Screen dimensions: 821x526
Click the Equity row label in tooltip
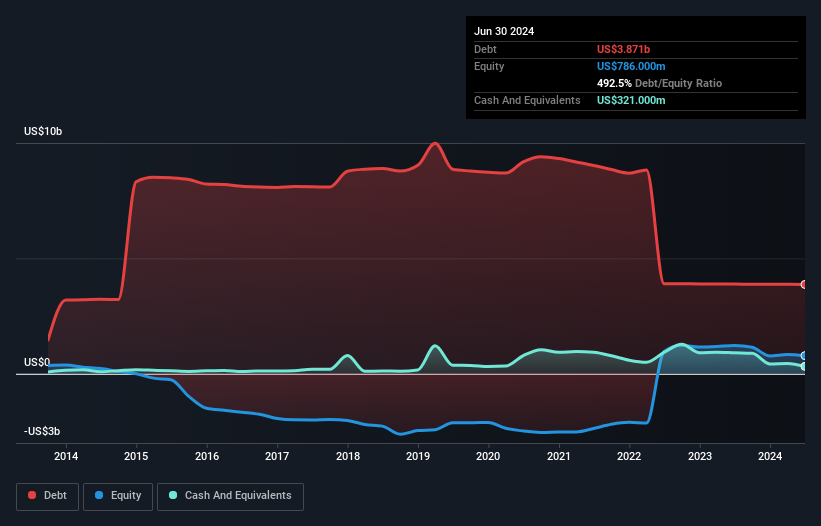(489, 66)
